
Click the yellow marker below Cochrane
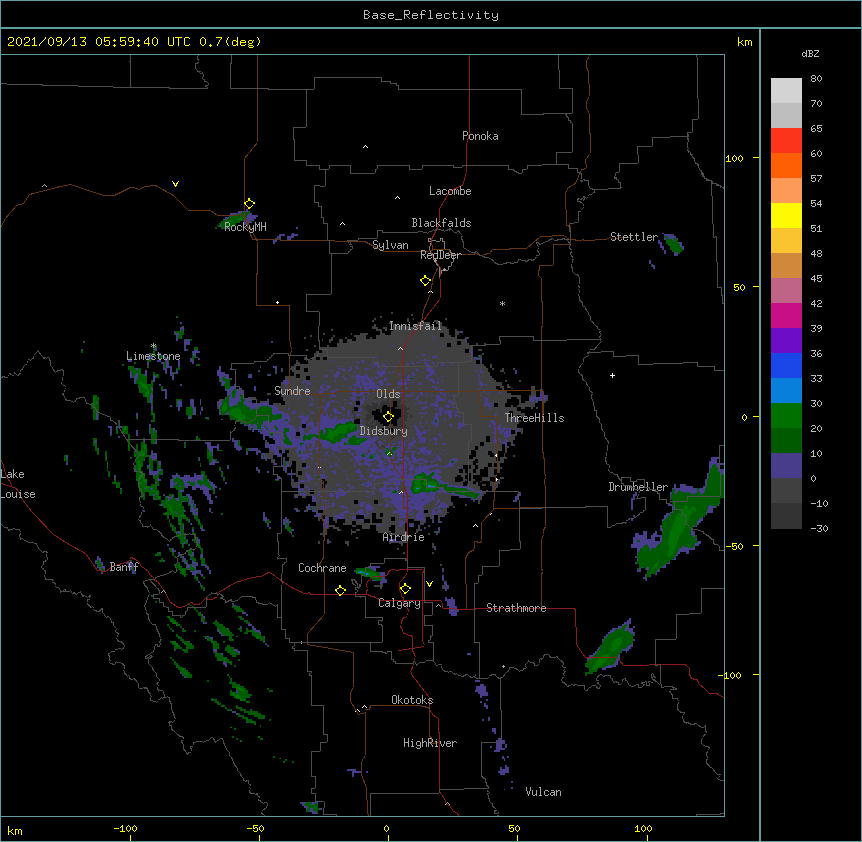pyautogui.click(x=340, y=590)
